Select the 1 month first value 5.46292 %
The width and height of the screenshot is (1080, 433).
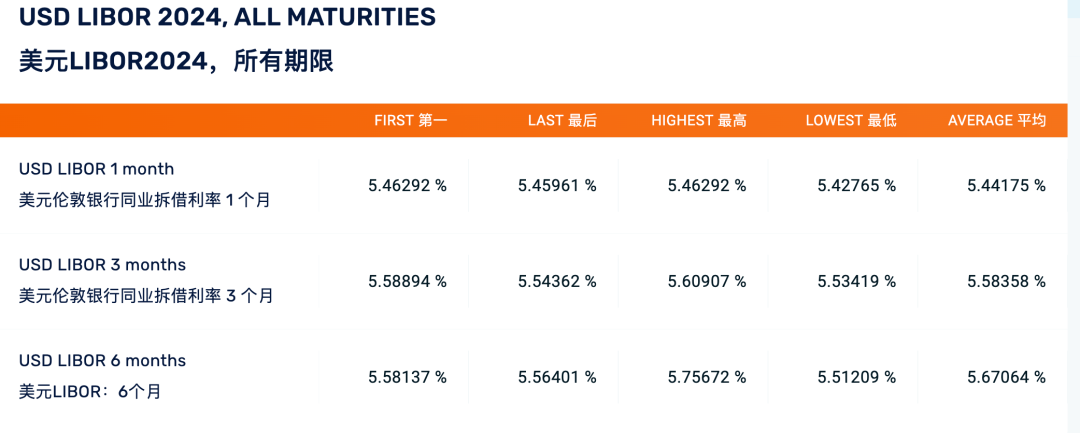click(x=407, y=185)
